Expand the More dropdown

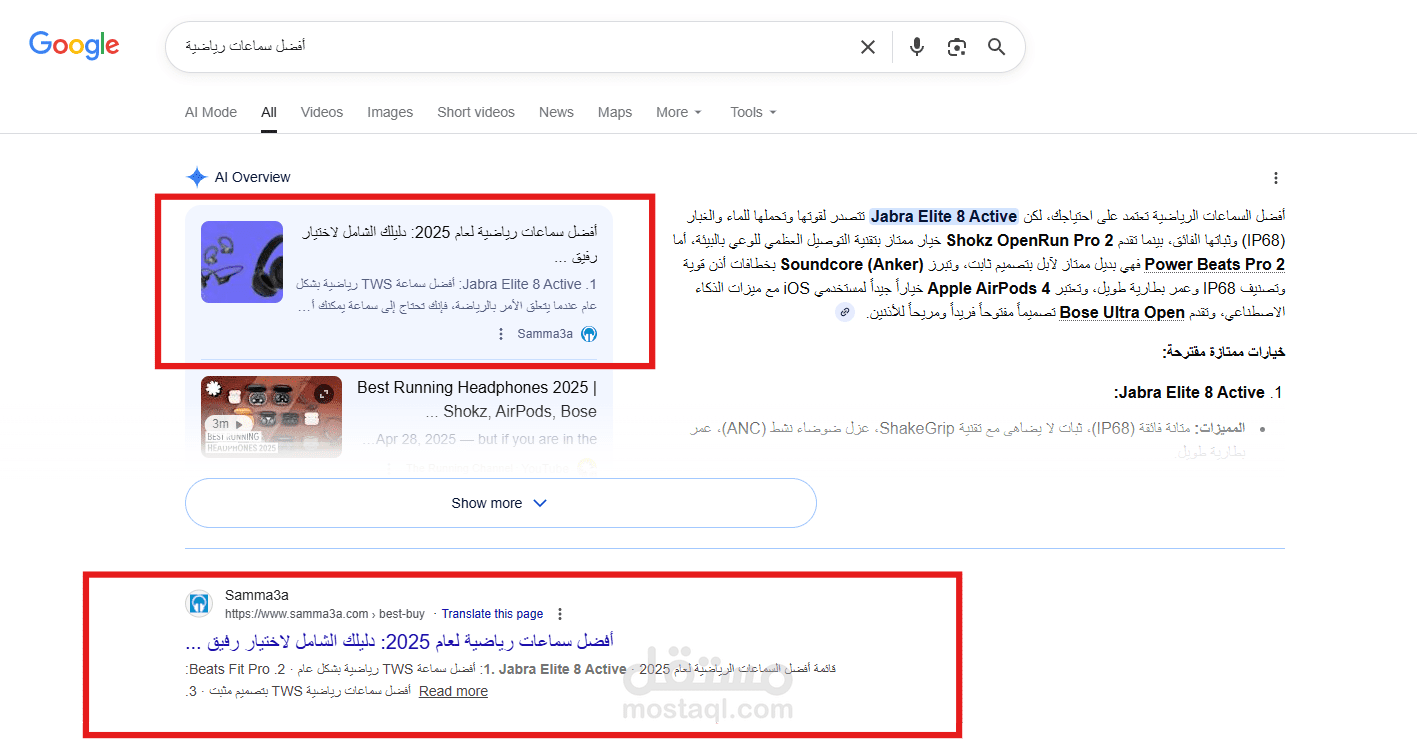click(x=679, y=112)
